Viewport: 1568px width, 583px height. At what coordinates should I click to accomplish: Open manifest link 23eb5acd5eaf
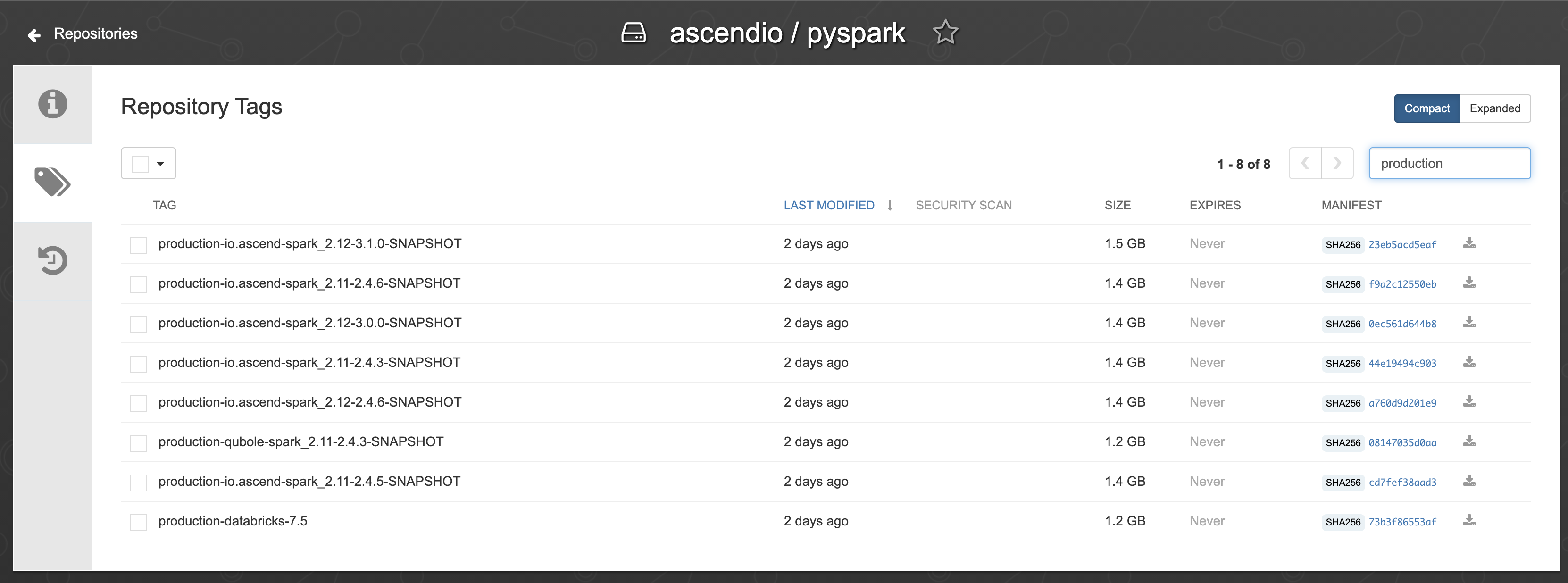pos(1402,245)
